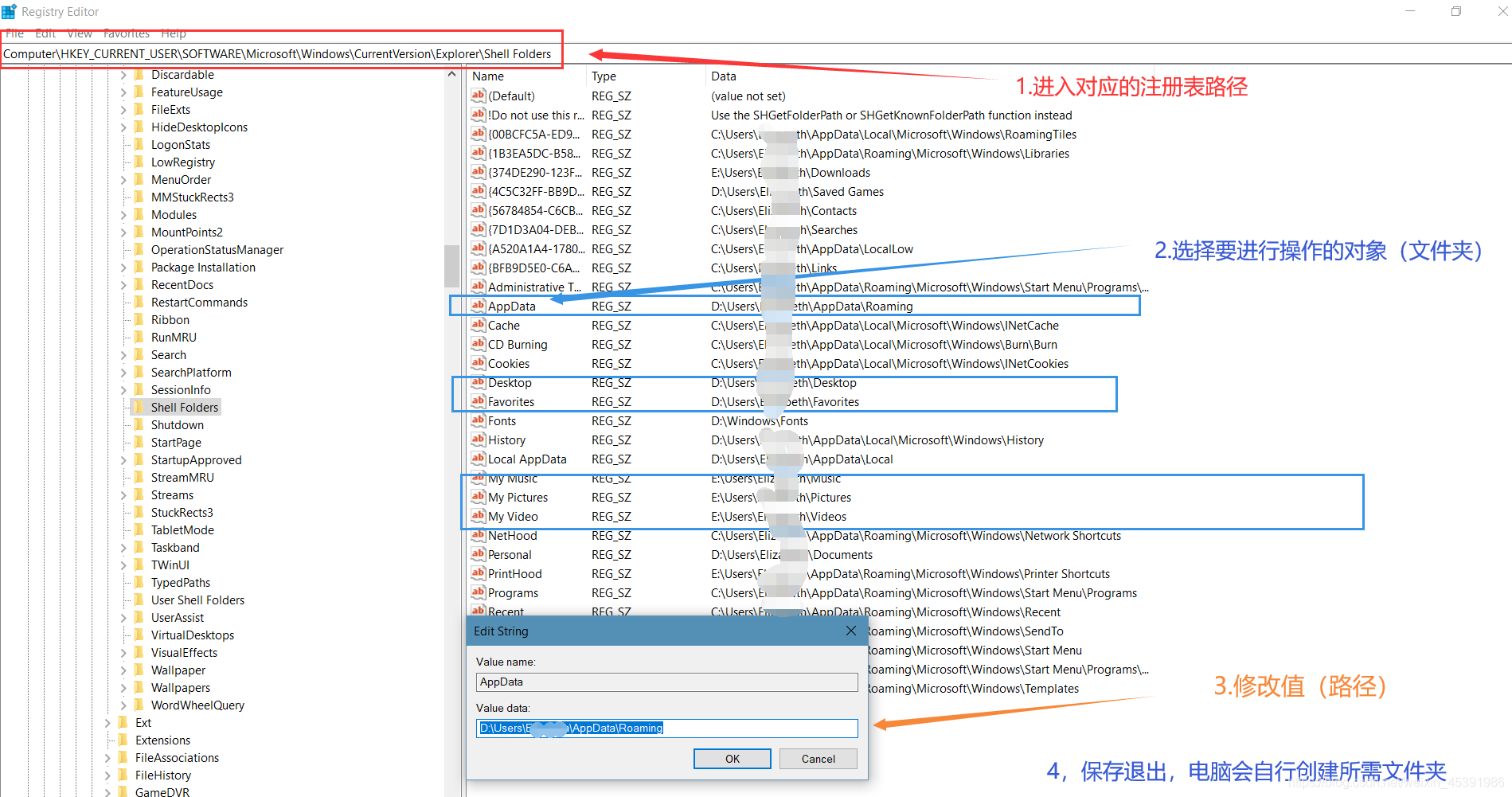Select the Shell Folders key folder icon

click(x=139, y=408)
